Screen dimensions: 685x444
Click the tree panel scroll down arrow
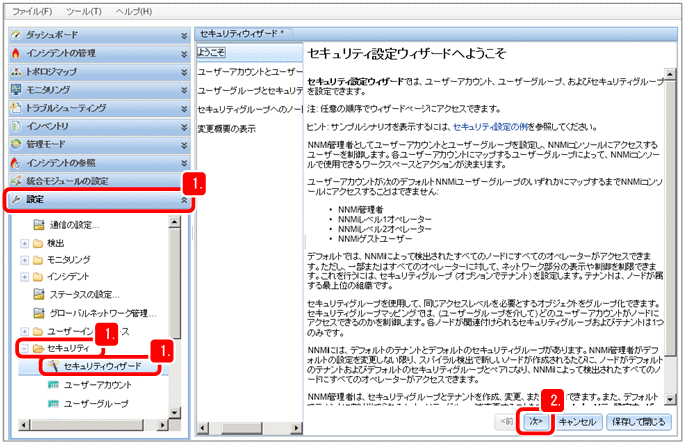pos(174,412)
